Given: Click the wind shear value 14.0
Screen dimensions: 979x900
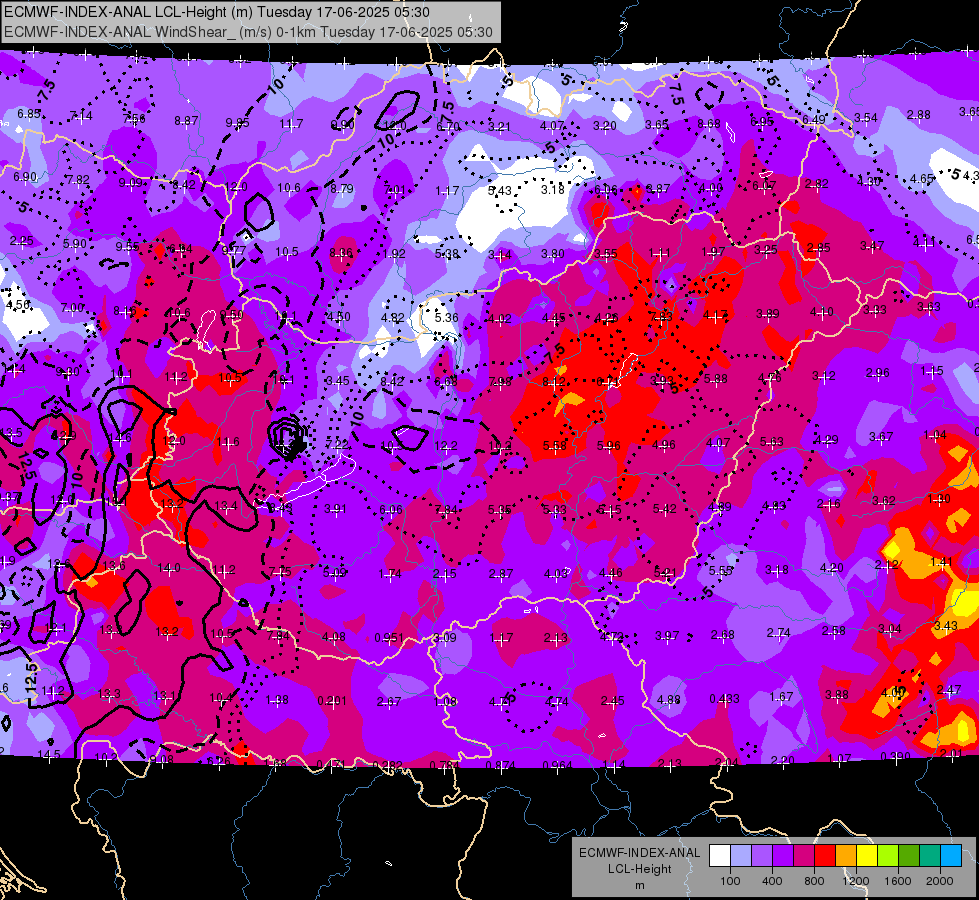Looking at the screenshot, I should click(169, 568).
